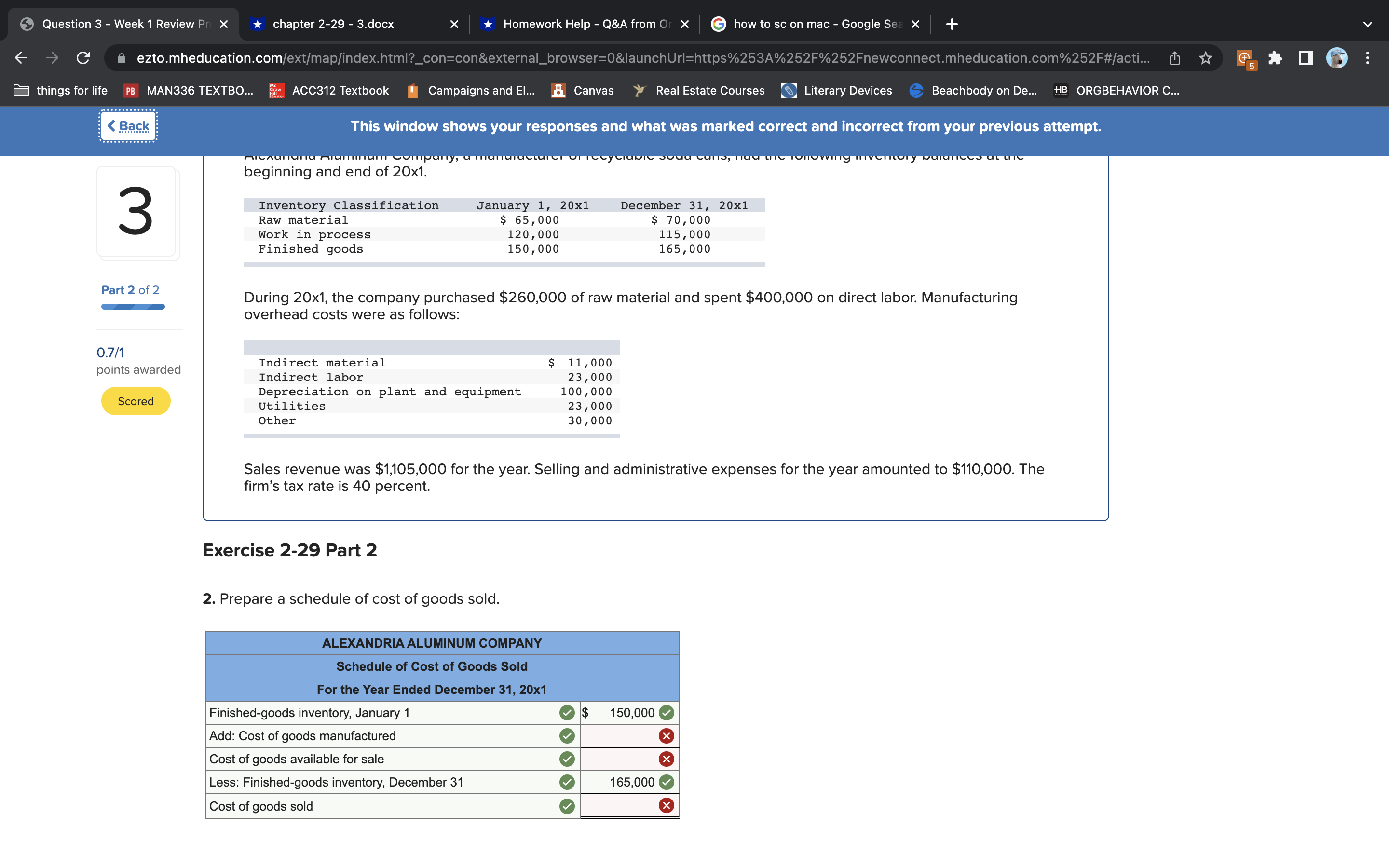Click green check next to 165,000

pyautogui.click(x=667, y=782)
